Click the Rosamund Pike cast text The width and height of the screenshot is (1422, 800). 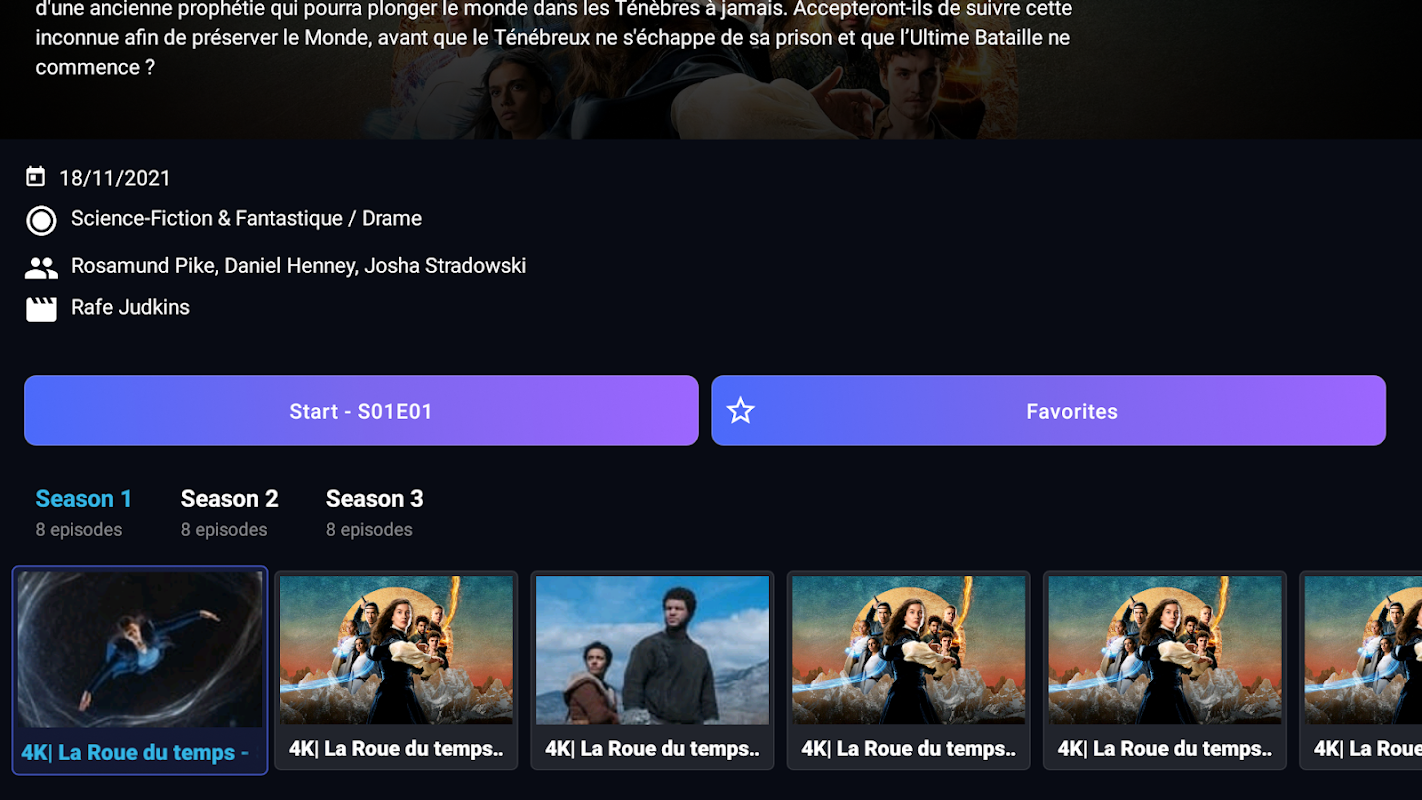click(143, 266)
